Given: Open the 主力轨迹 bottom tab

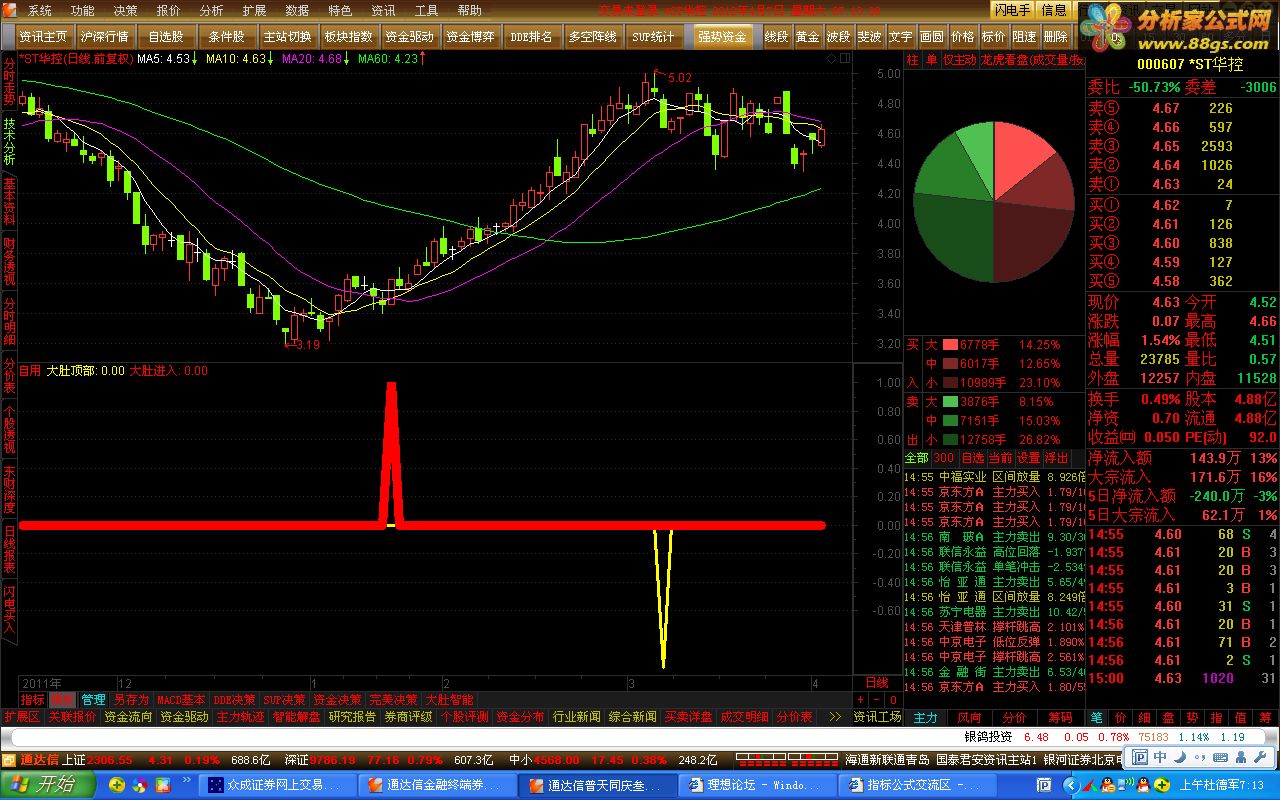Looking at the screenshot, I should click(x=240, y=717).
